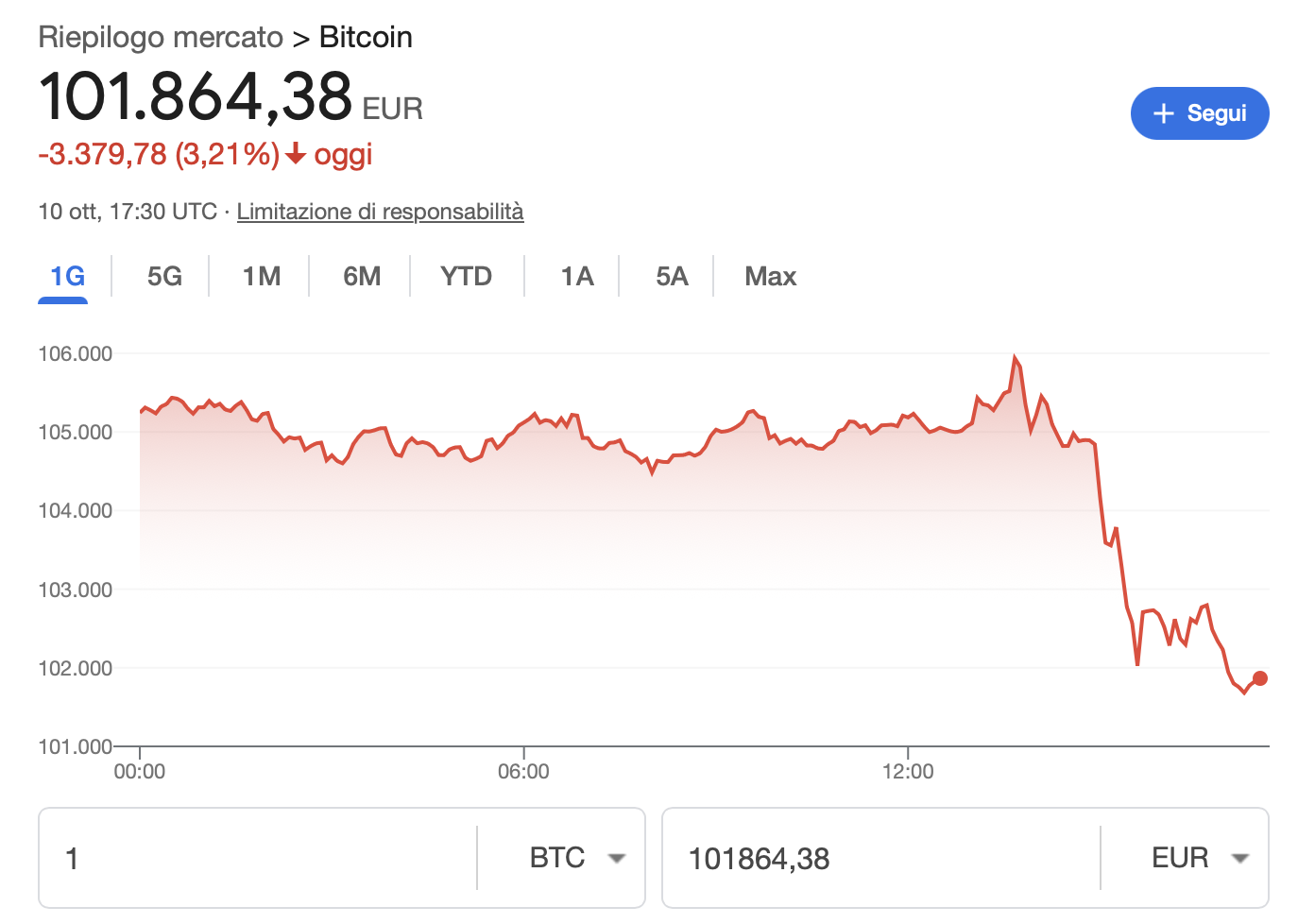Open the BTC currency dropdown
This screenshot has width=1315, height=924.
[576, 858]
